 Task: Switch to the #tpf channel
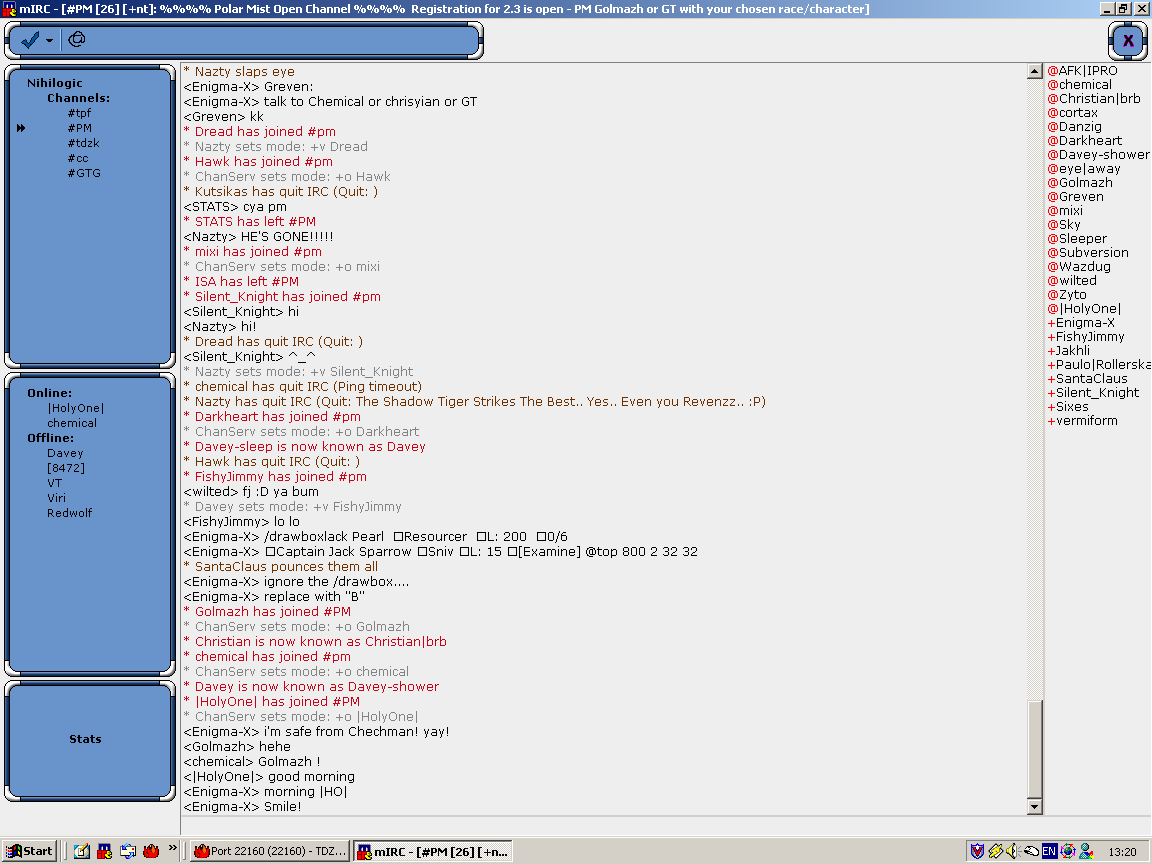(79, 113)
